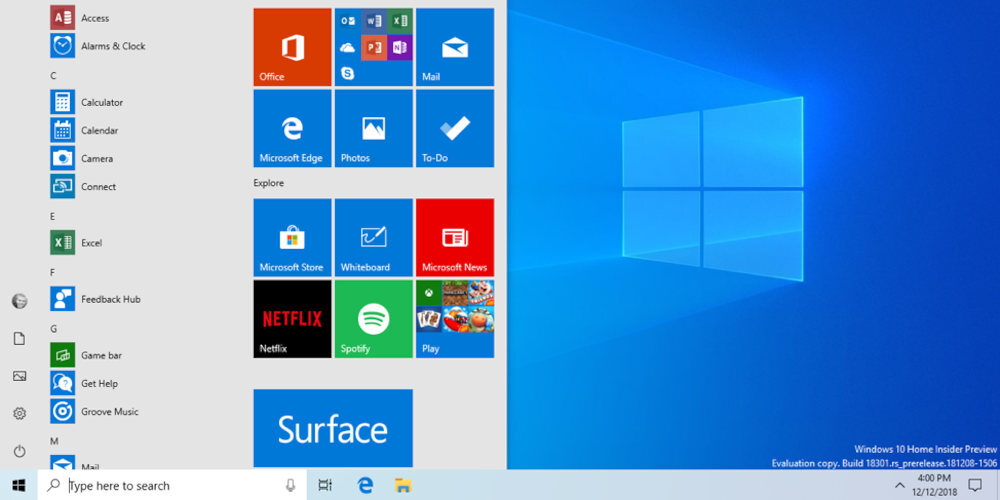Click letter M section header
This screenshot has height=500, width=1000.
click(54, 441)
